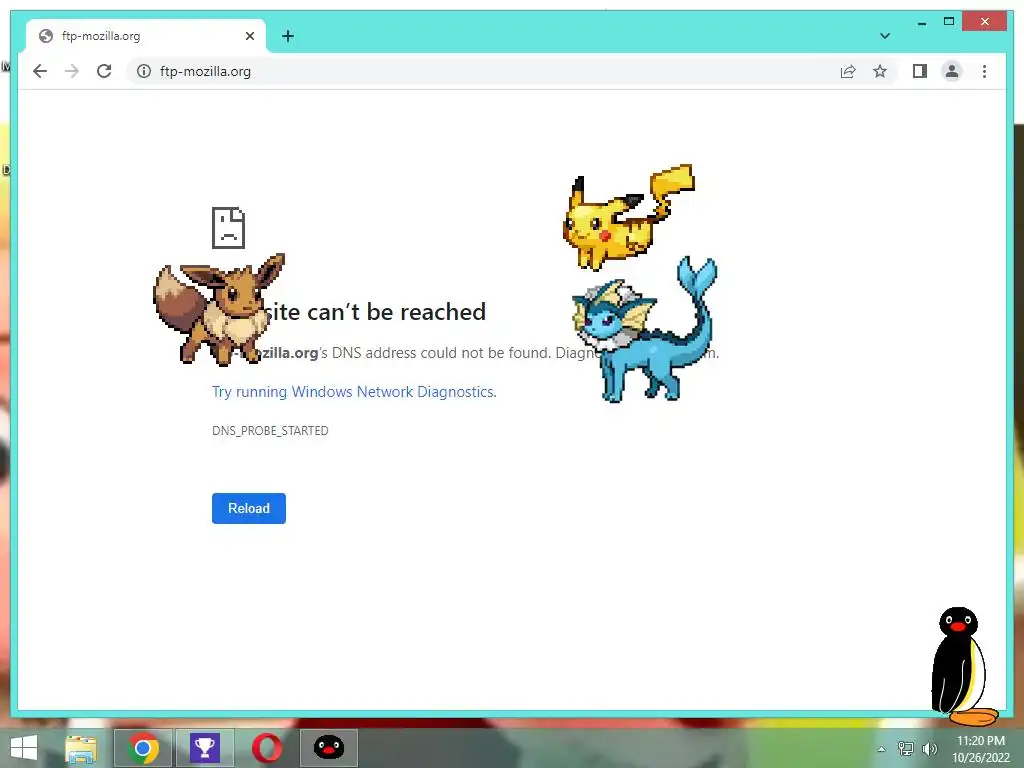Open the Pingu app taskbar icon
This screenshot has width=1024, height=768.
(328, 748)
